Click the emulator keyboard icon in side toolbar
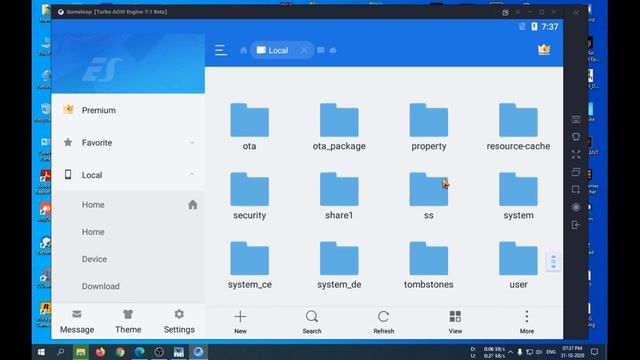 pos(576,120)
